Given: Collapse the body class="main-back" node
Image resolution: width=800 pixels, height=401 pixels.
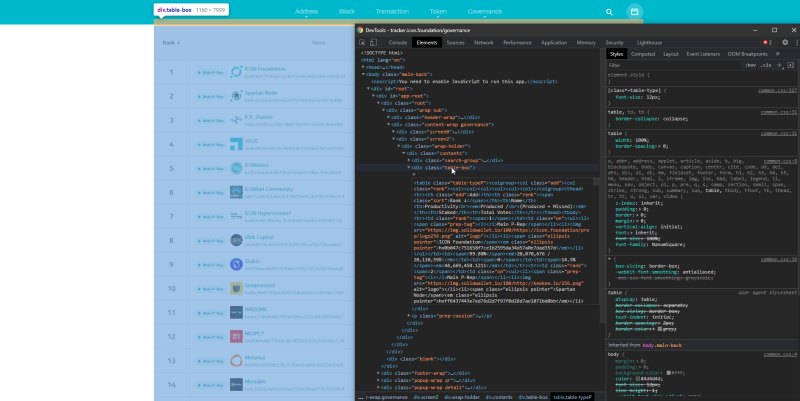Looking at the screenshot, I should point(363,74).
